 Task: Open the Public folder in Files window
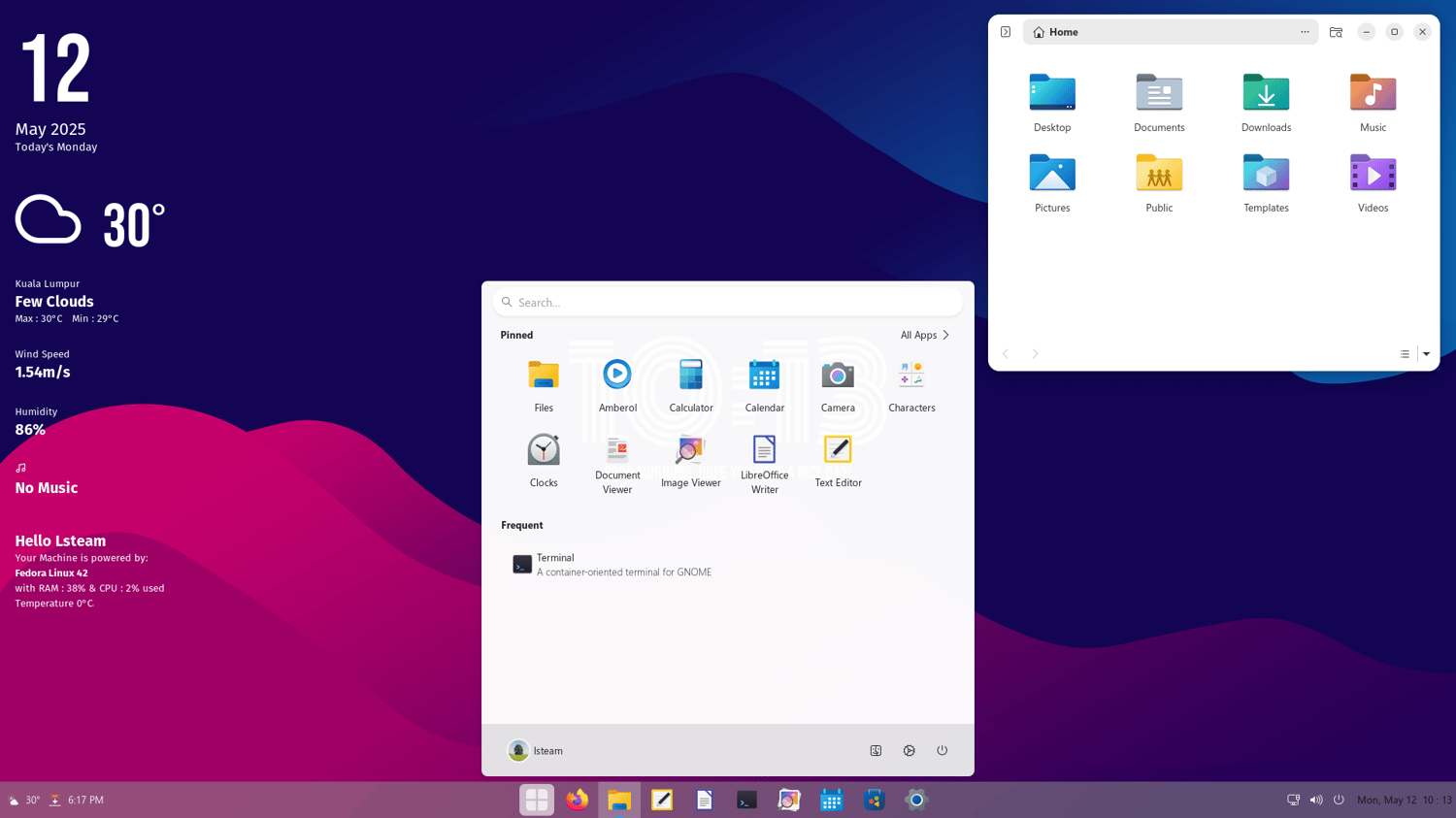pos(1159,183)
